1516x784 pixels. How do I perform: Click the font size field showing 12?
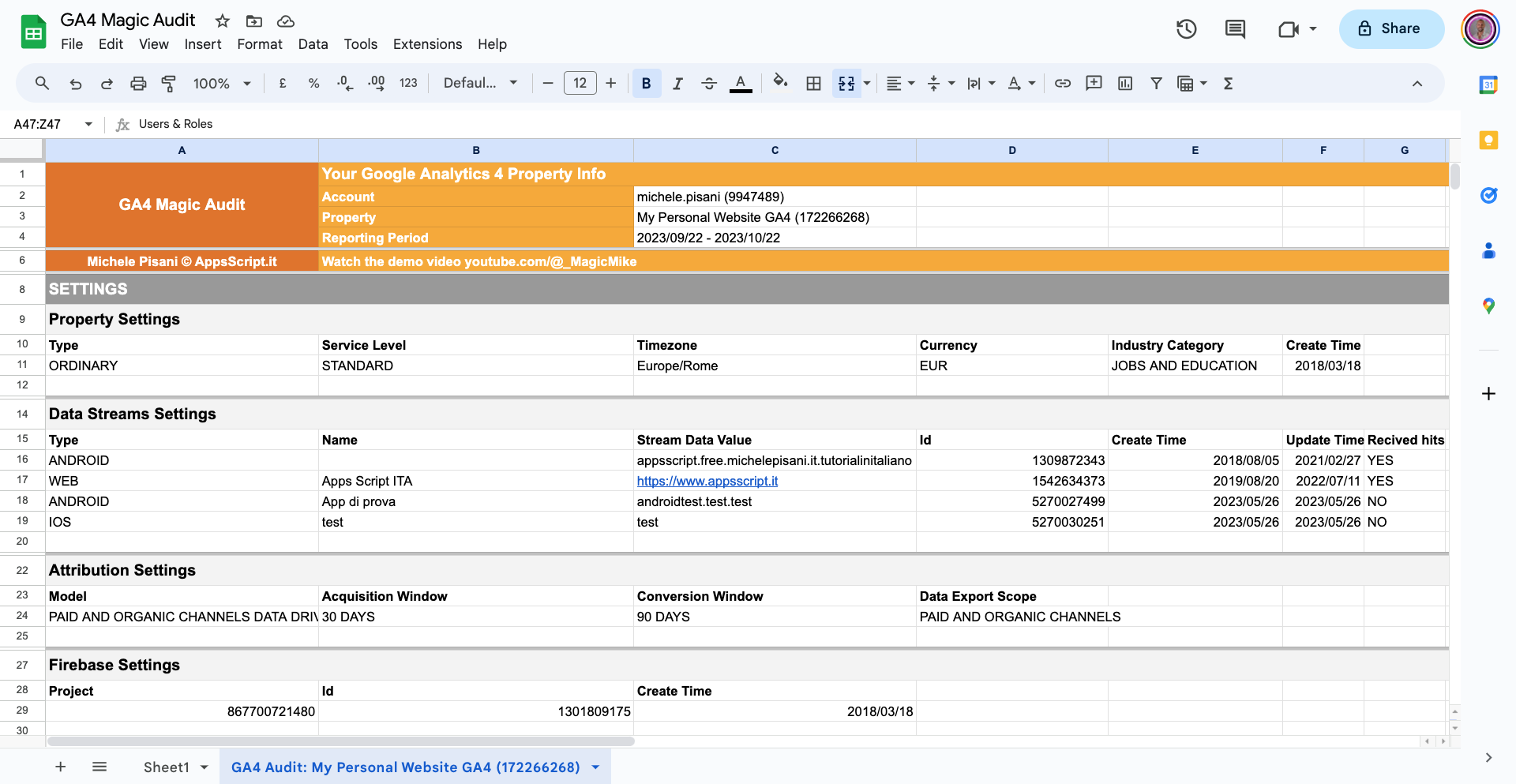tap(580, 83)
